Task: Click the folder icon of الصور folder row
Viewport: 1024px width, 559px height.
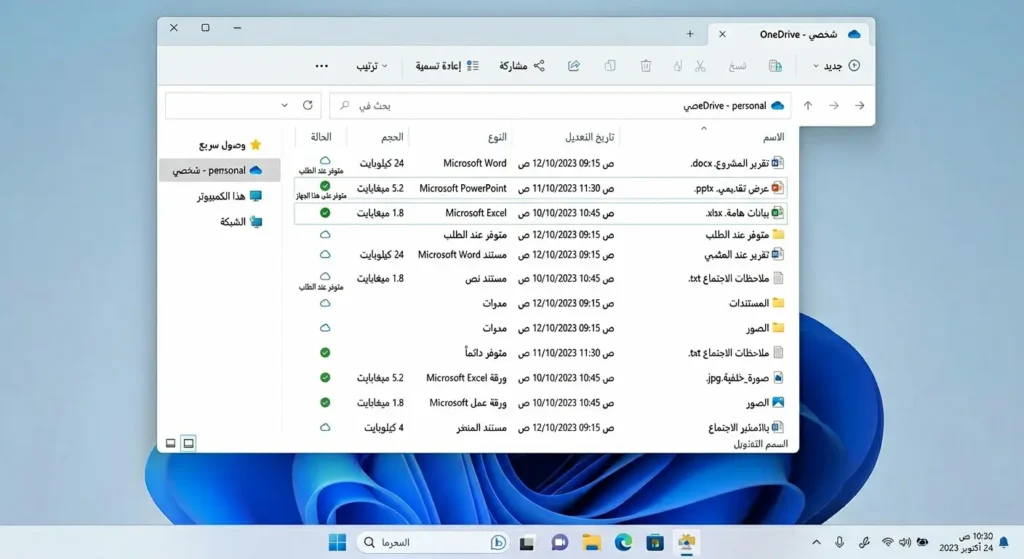Action: (x=778, y=328)
